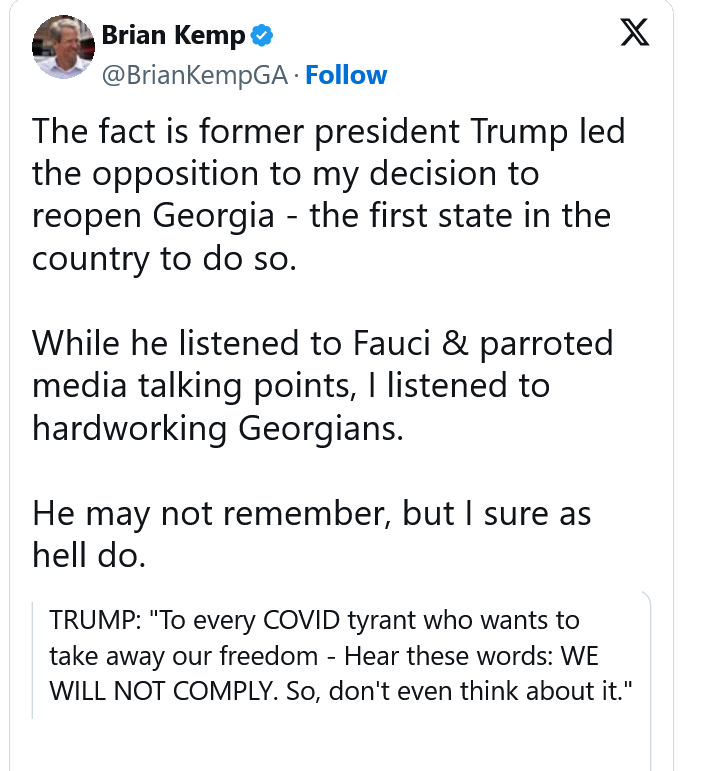
Task: Click the paragraph mentioning Fauci
Action: (x=322, y=385)
